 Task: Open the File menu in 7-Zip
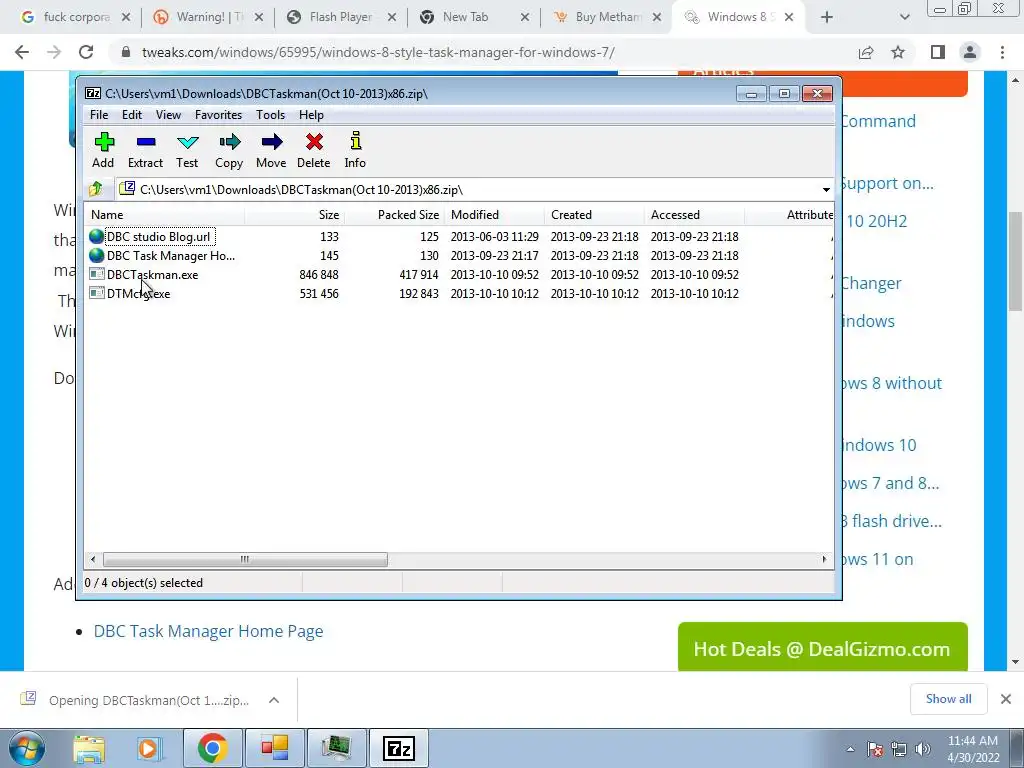99,115
